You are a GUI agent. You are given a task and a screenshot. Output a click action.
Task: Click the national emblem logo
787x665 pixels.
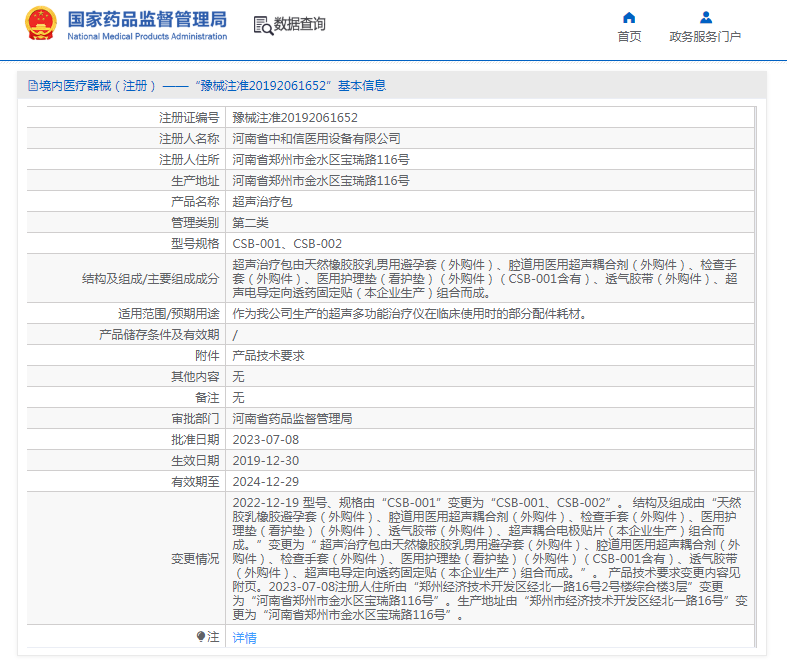point(41,23)
